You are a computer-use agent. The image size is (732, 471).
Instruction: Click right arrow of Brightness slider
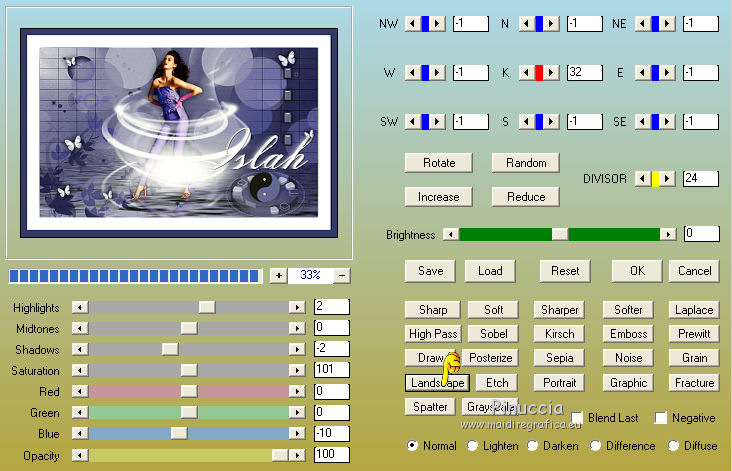coord(667,234)
